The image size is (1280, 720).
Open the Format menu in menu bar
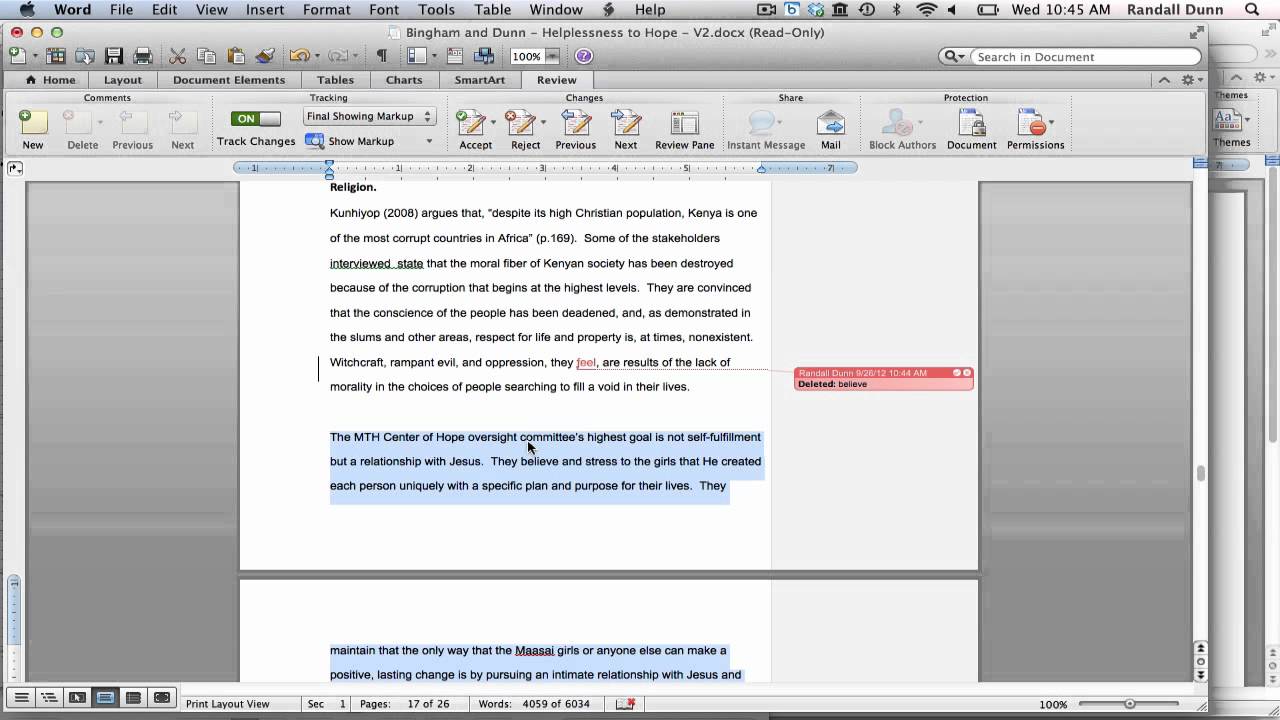click(326, 10)
